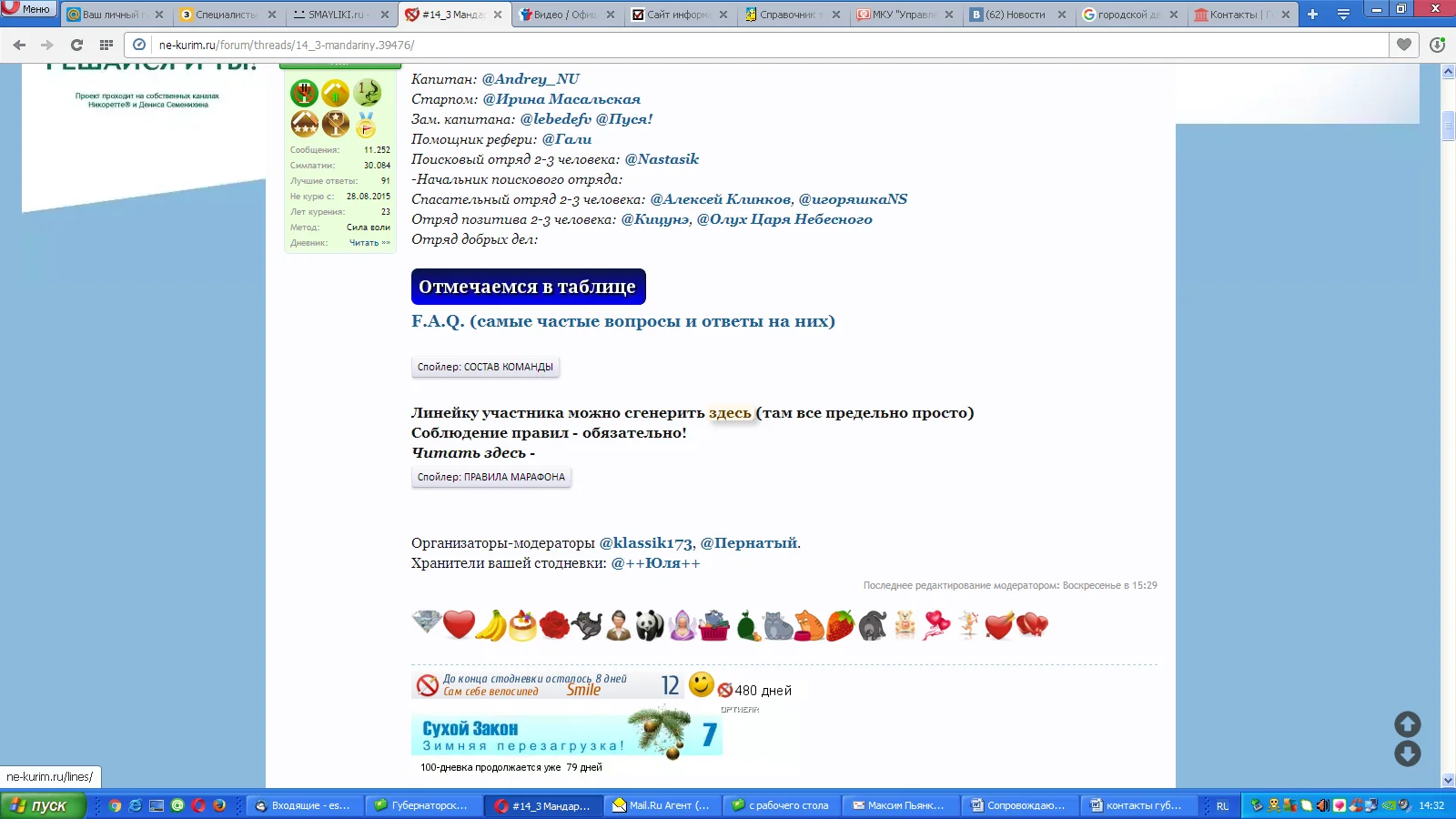Open the tab list menu
Screen dimensions: 1456x819
pyautogui.click(x=1343, y=15)
